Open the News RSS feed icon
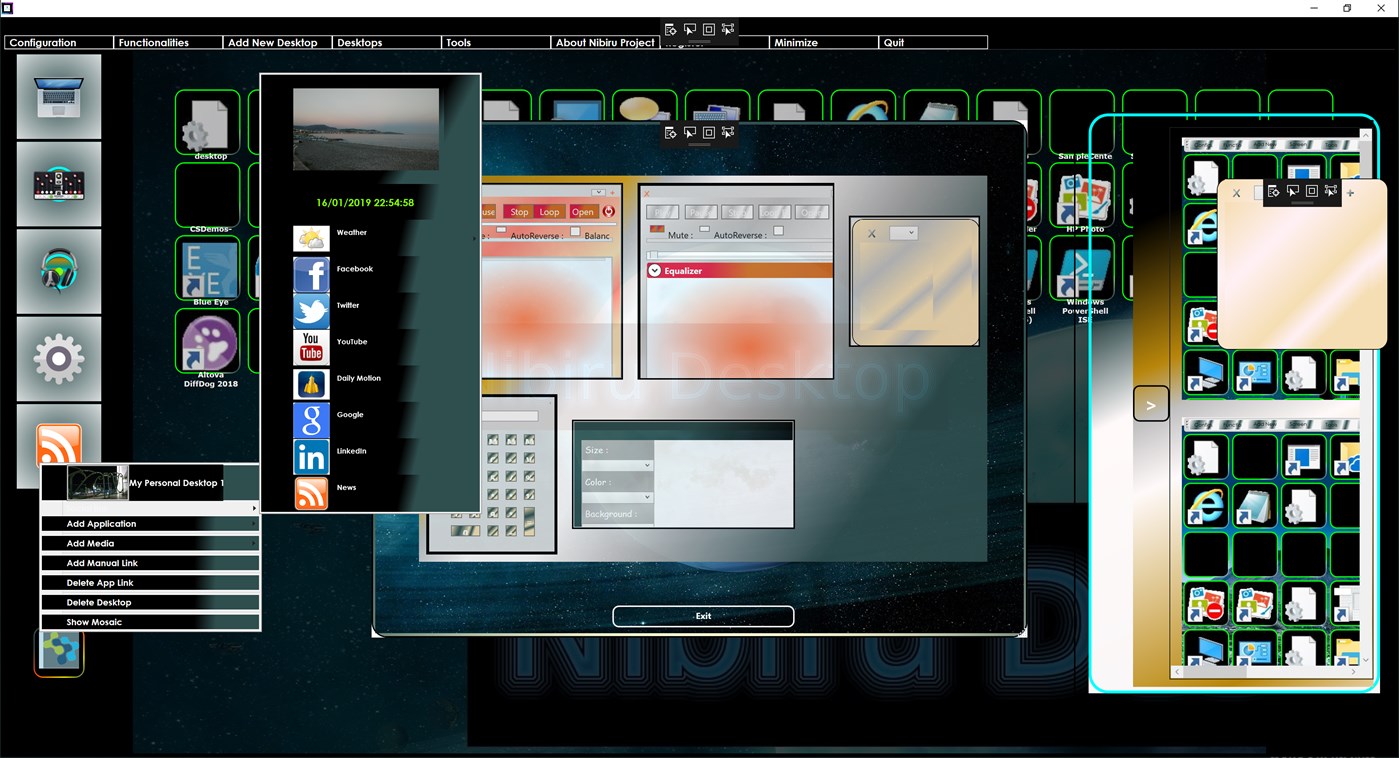This screenshot has height=758, width=1399. coord(311,492)
